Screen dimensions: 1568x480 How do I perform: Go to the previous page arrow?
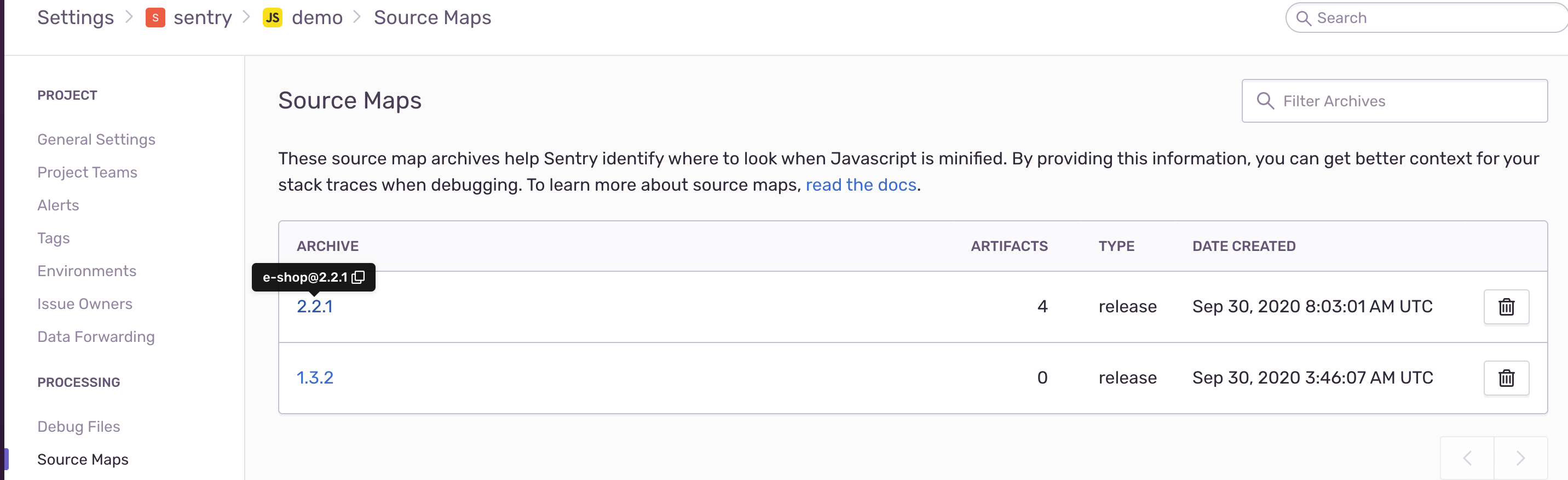point(1467,458)
